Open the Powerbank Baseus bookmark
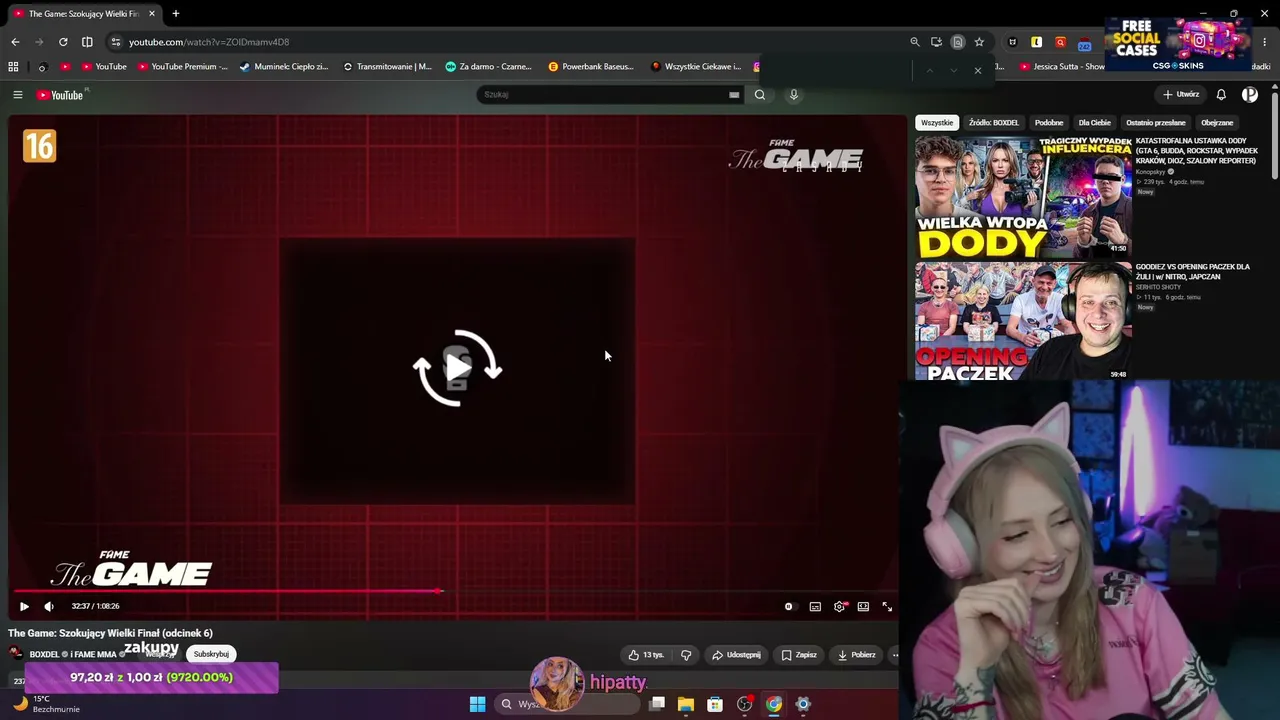The height and width of the screenshot is (720, 1280). [591, 67]
